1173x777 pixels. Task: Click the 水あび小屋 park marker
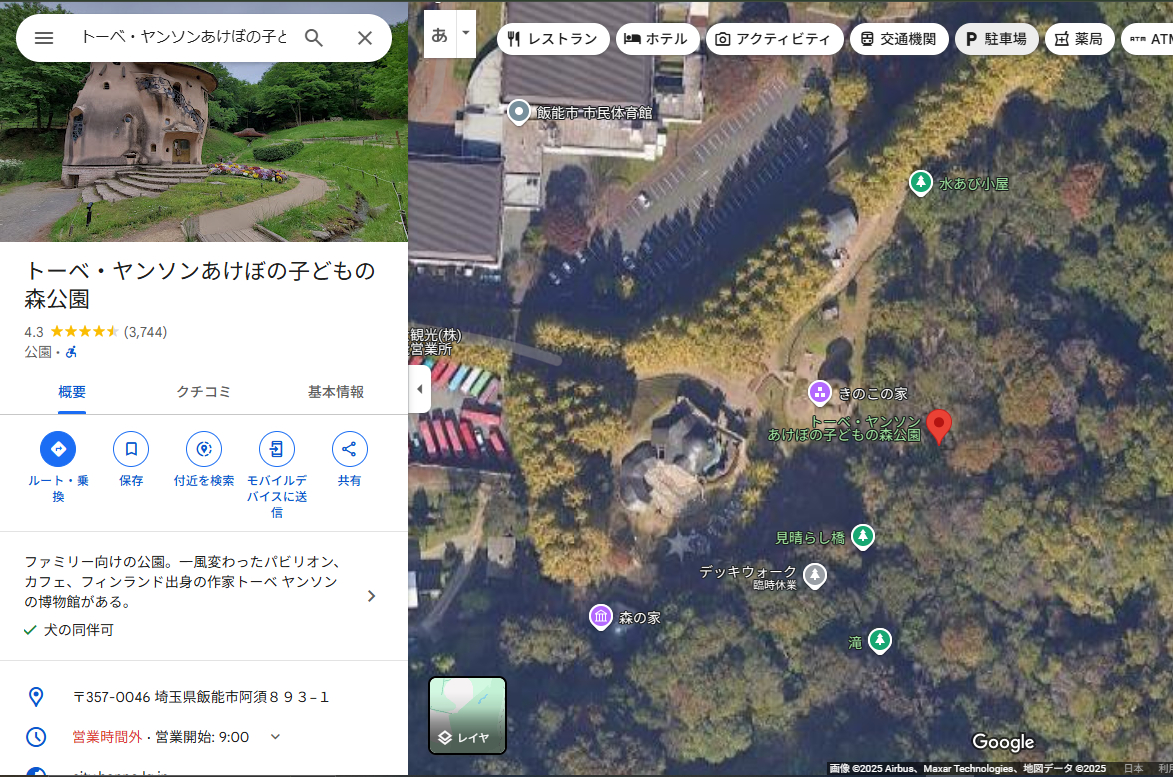pyautogui.click(x=920, y=182)
